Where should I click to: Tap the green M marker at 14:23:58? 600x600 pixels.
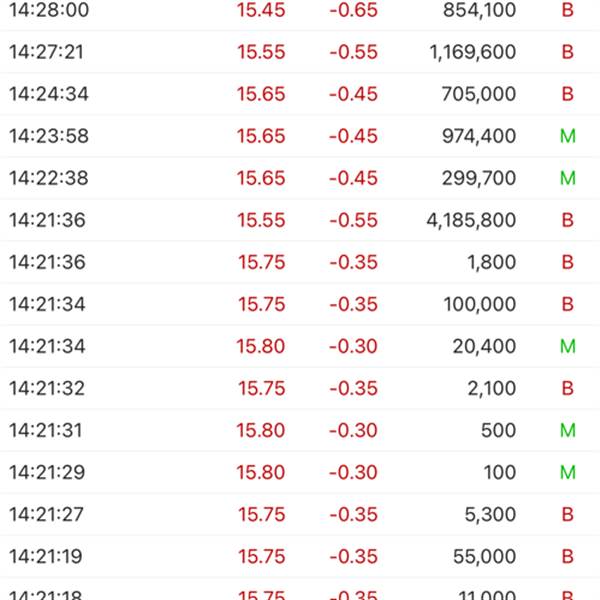(567, 136)
